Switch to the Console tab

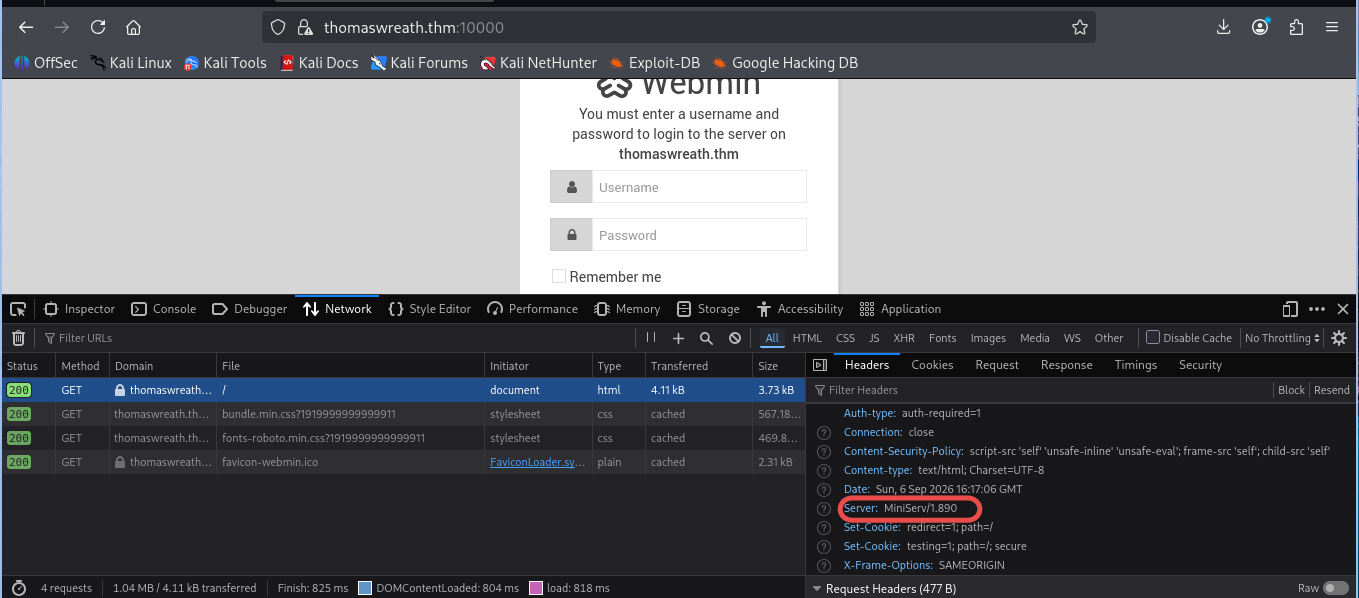(164, 309)
